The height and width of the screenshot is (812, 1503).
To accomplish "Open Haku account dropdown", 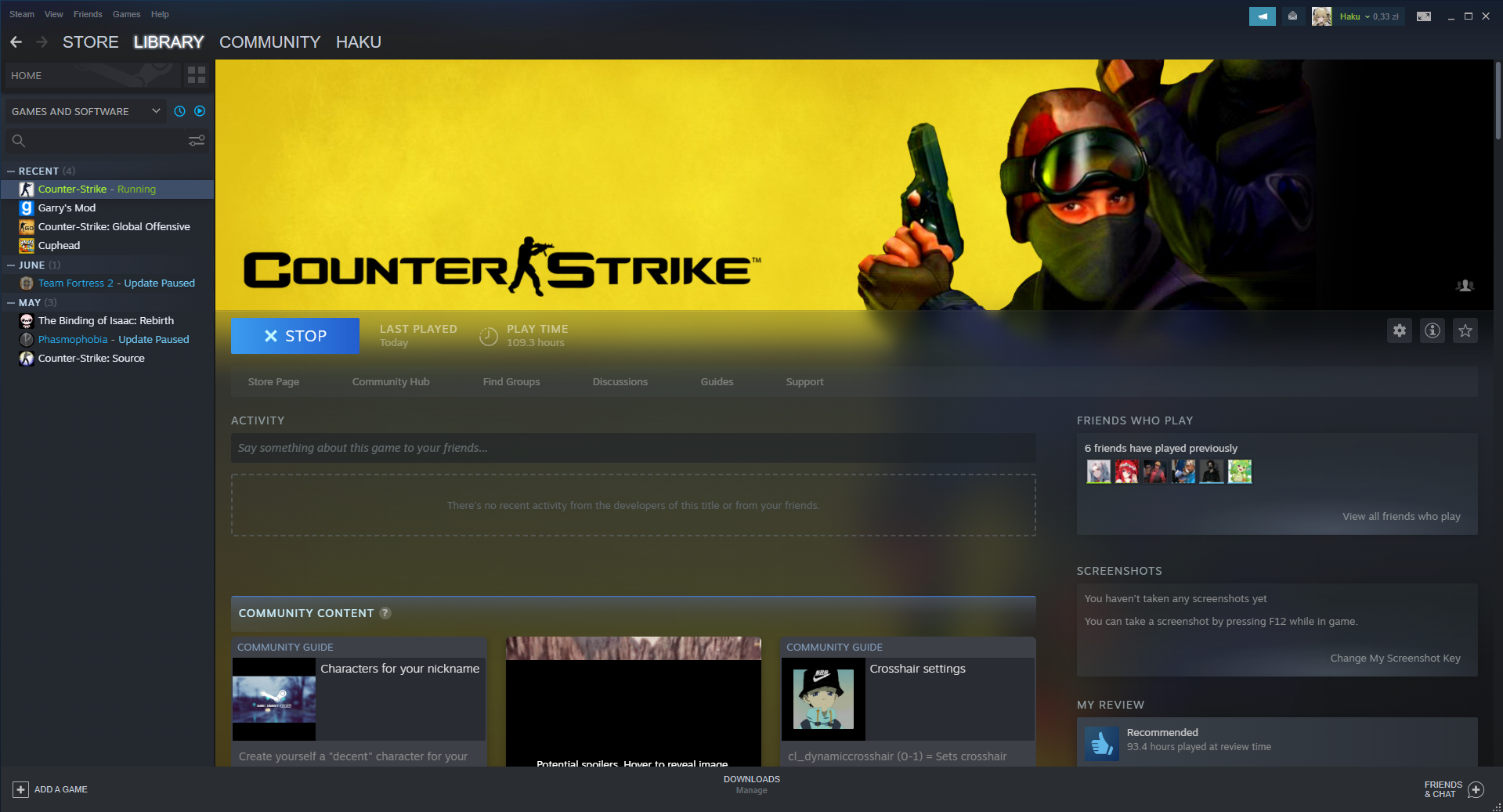I will pos(1368,16).
